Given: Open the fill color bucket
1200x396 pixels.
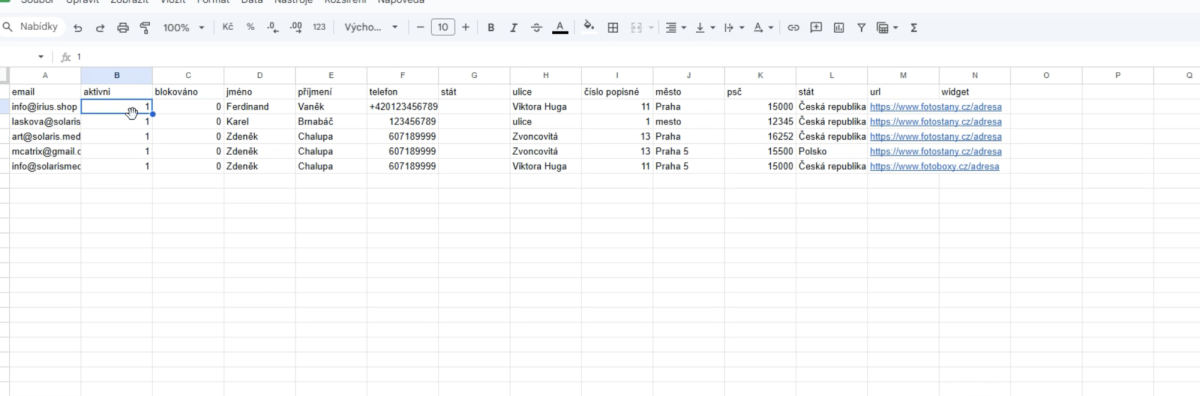Looking at the screenshot, I should pyautogui.click(x=588, y=28).
